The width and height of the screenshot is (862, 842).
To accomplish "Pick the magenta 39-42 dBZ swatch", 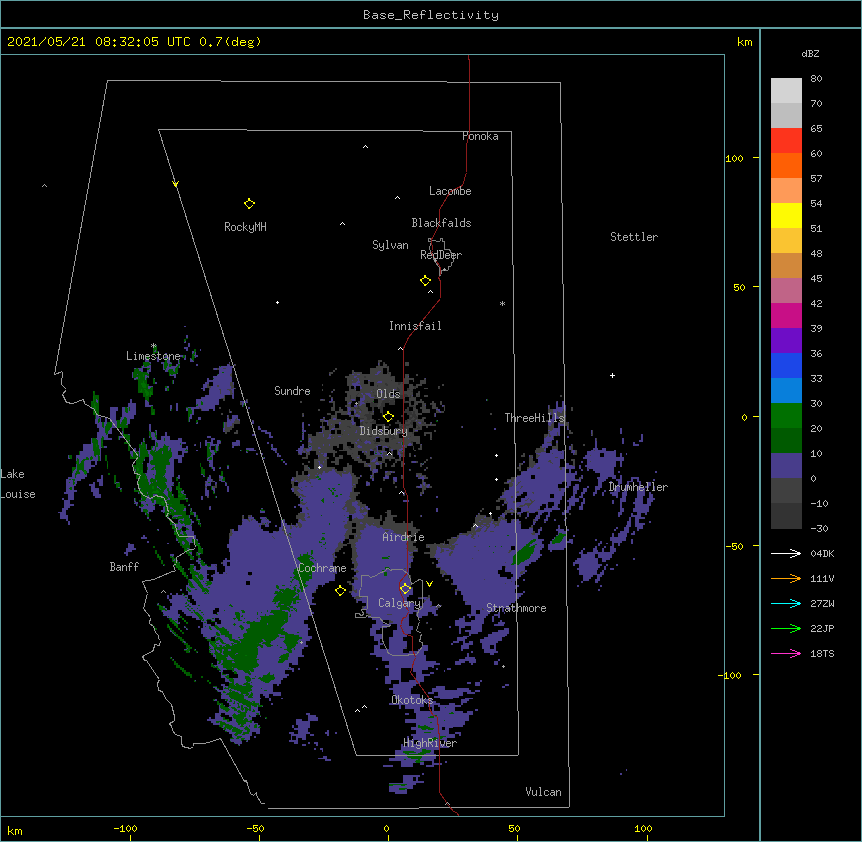I will (x=786, y=316).
